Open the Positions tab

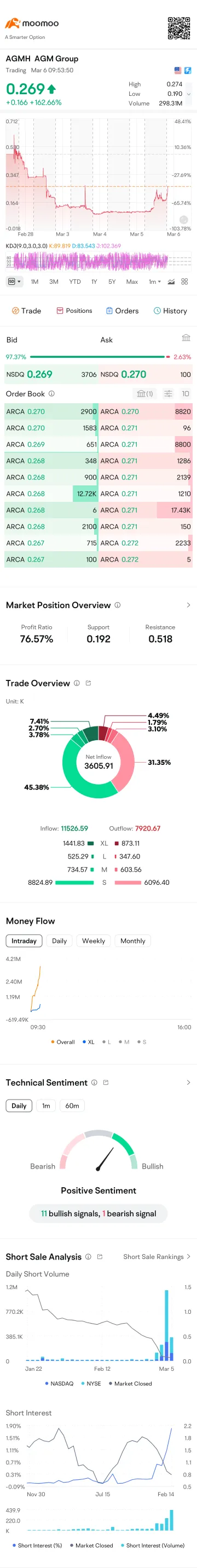coord(74,311)
